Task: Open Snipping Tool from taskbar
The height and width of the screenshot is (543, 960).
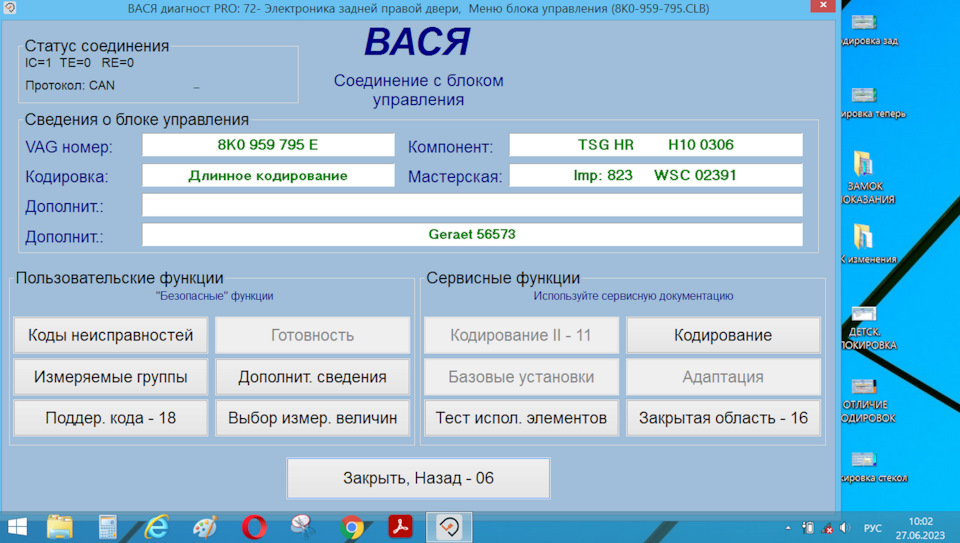Action: pos(302,527)
